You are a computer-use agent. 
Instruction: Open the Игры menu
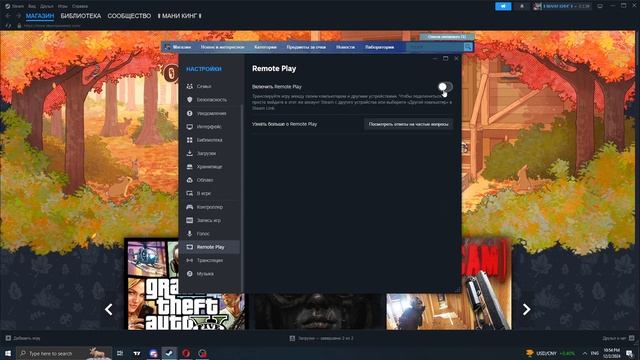[x=62, y=6]
